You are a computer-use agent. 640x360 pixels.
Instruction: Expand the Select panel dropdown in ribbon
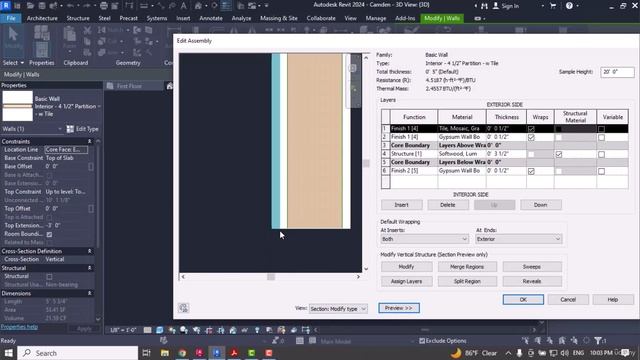tap(22, 63)
